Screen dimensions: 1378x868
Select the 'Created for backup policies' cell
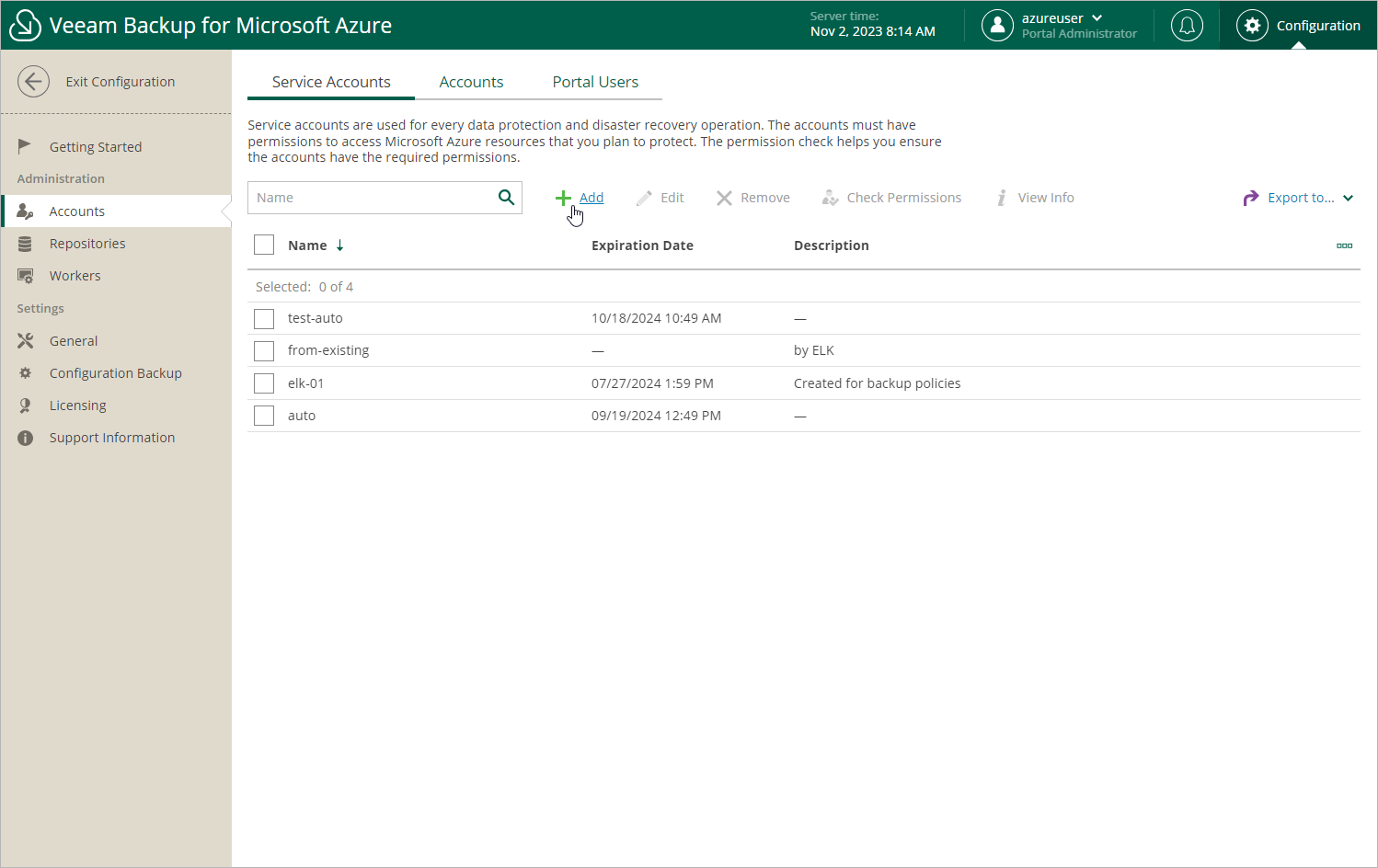click(x=877, y=383)
